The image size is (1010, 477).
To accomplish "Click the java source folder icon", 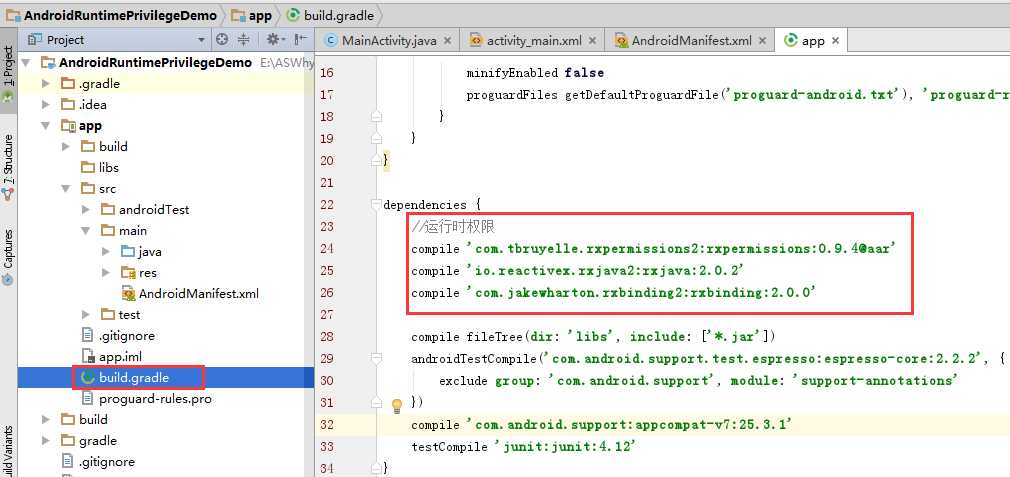I will pyautogui.click(x=127, y=252).
